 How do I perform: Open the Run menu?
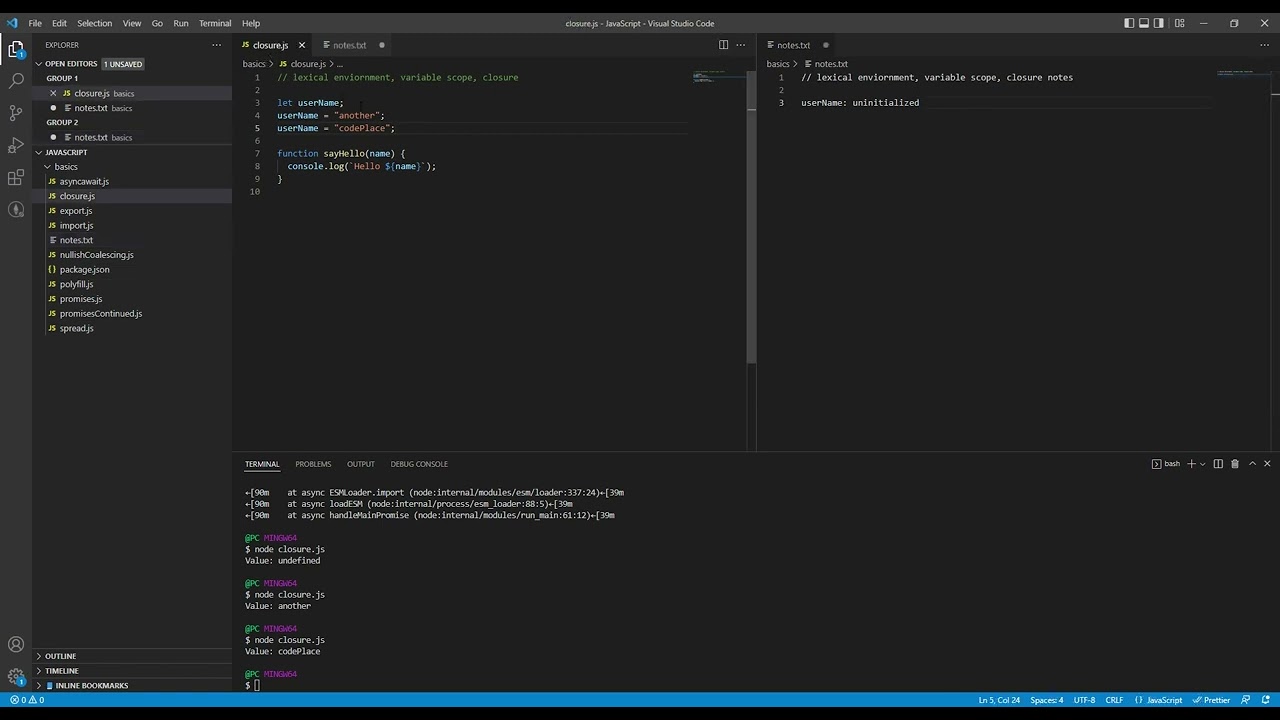(181, 23)
